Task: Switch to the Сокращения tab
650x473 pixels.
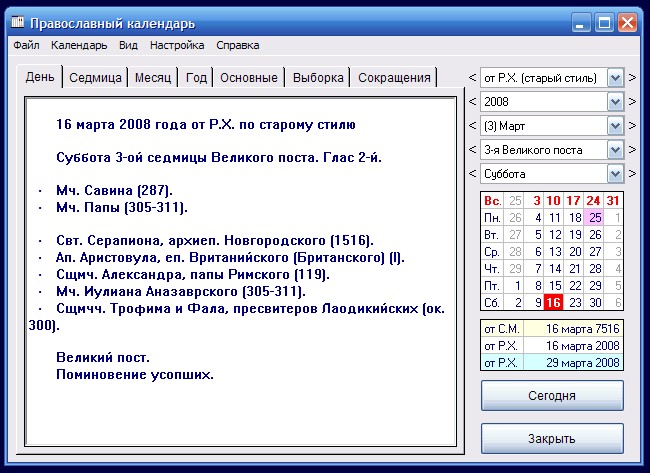Action: (394, 78)
